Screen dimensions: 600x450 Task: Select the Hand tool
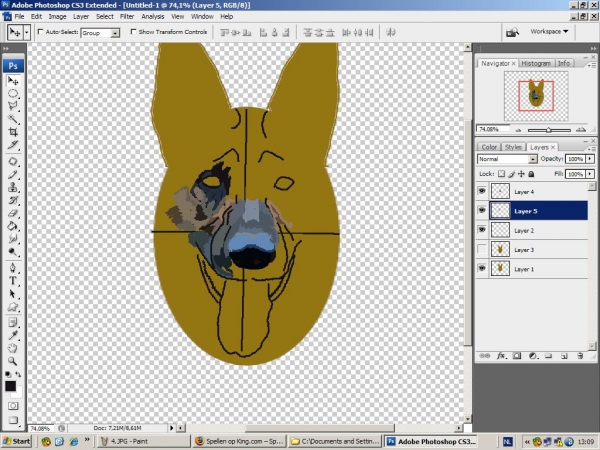pyautogui.click(x=13, y=348)
